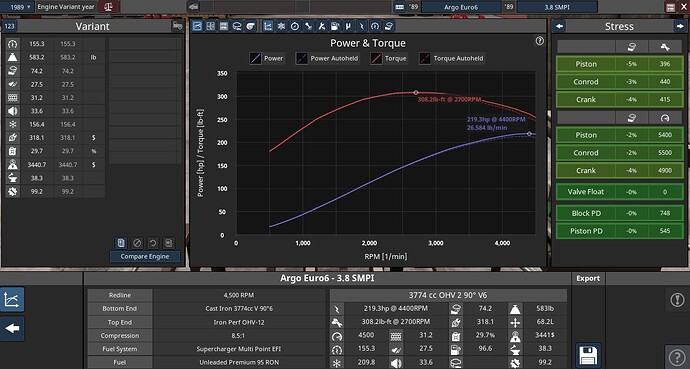Show the cooling snowflake graph icon
Screen dimensions: 690x369
coord(281,26)
